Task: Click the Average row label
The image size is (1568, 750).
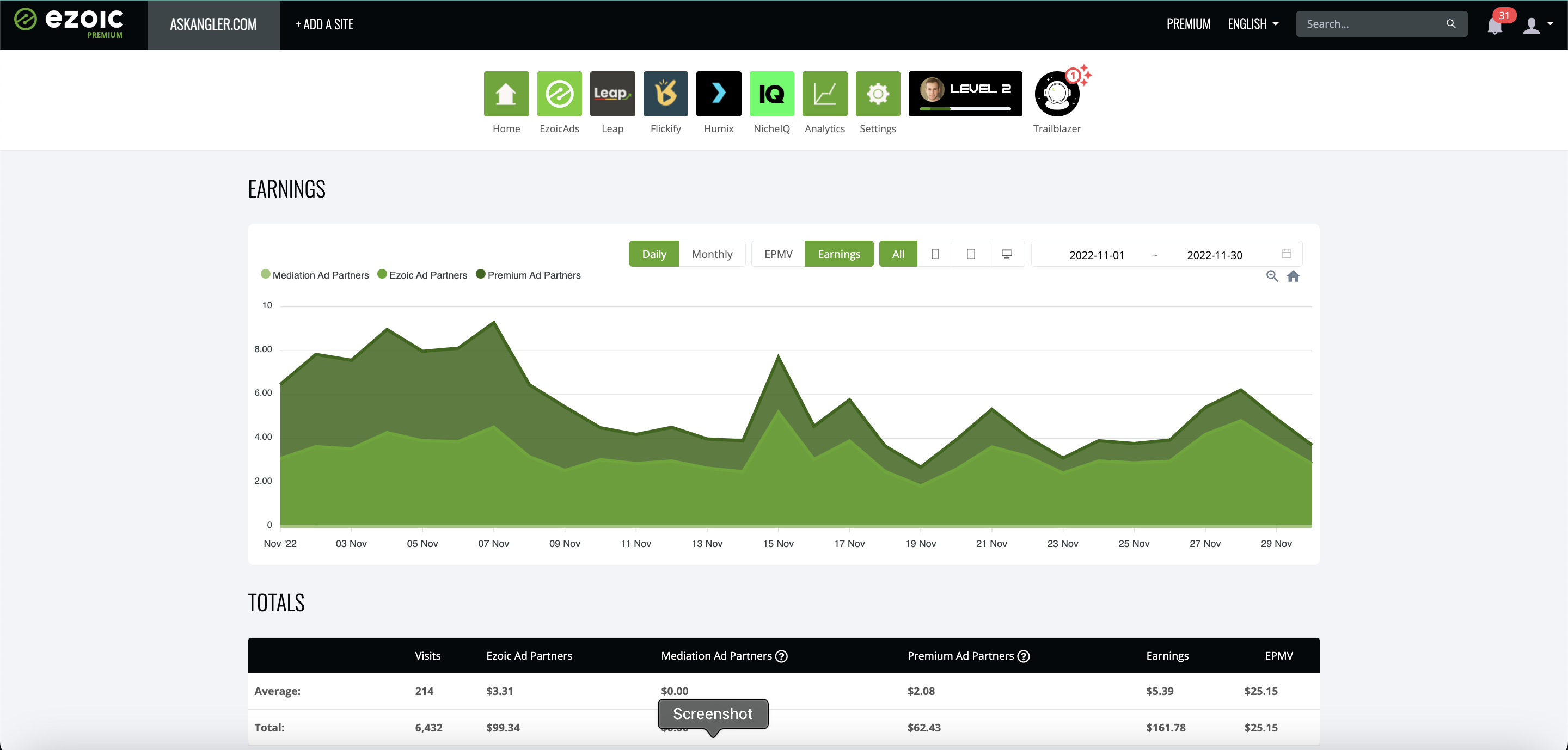Action: click(278, 691)
